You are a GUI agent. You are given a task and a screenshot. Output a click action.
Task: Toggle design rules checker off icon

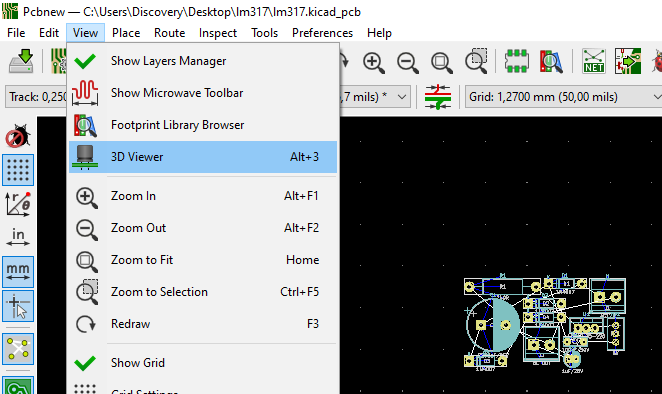click(18, 136)
